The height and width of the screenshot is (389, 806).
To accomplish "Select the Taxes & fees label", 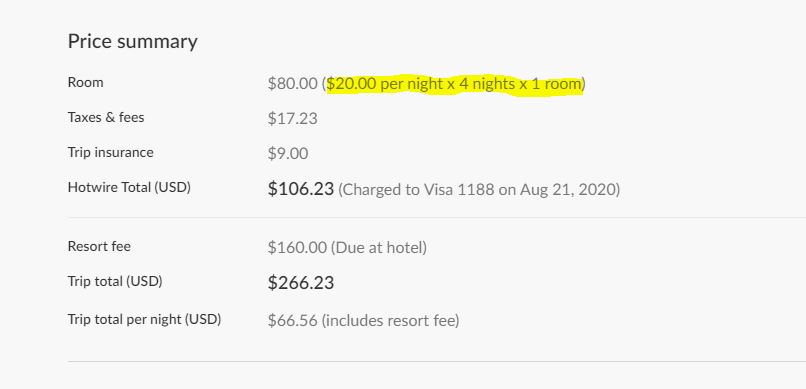I will click(x=106, y=117).
